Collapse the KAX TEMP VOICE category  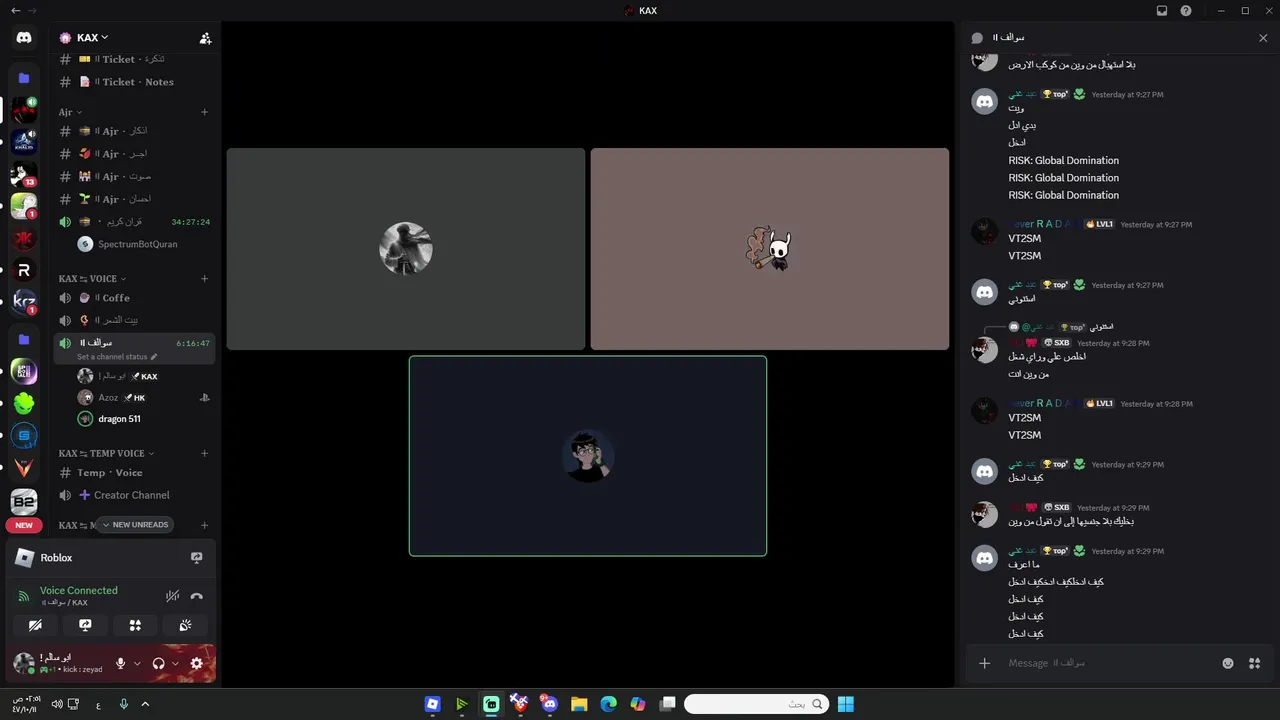[x=106, y=453]
